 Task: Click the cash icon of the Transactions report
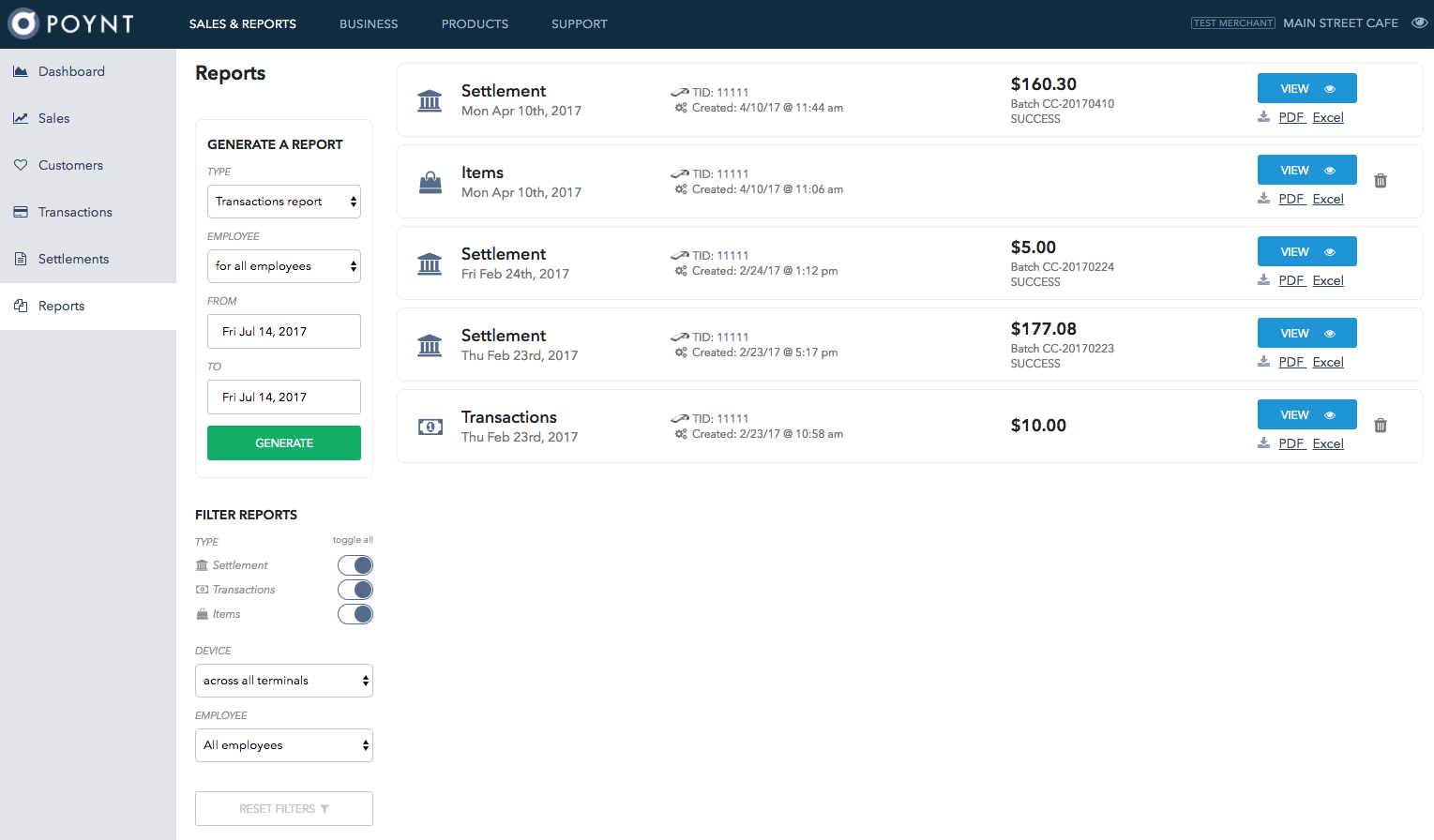tap(430, 427)
